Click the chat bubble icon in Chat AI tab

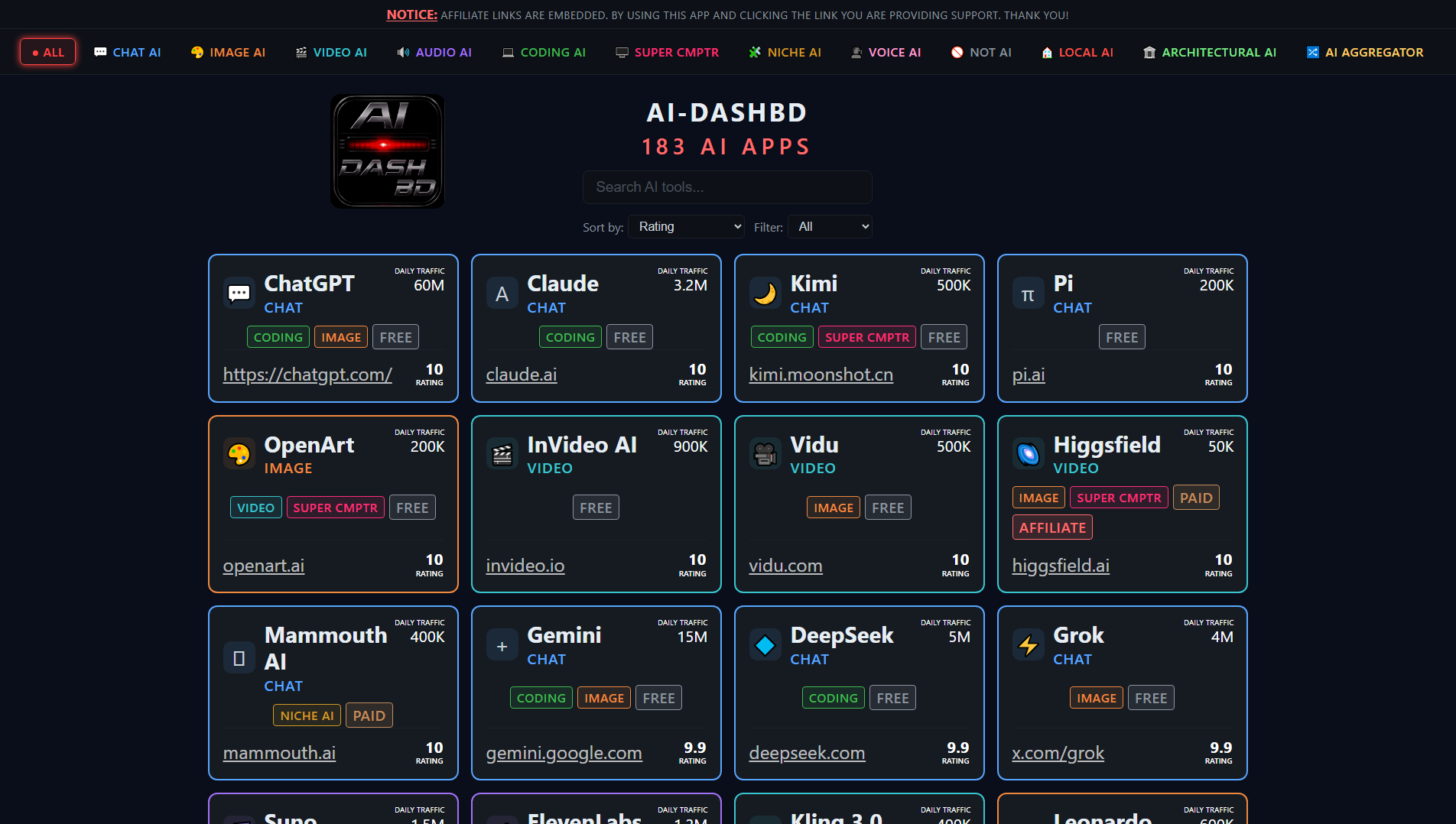point(100,52)
